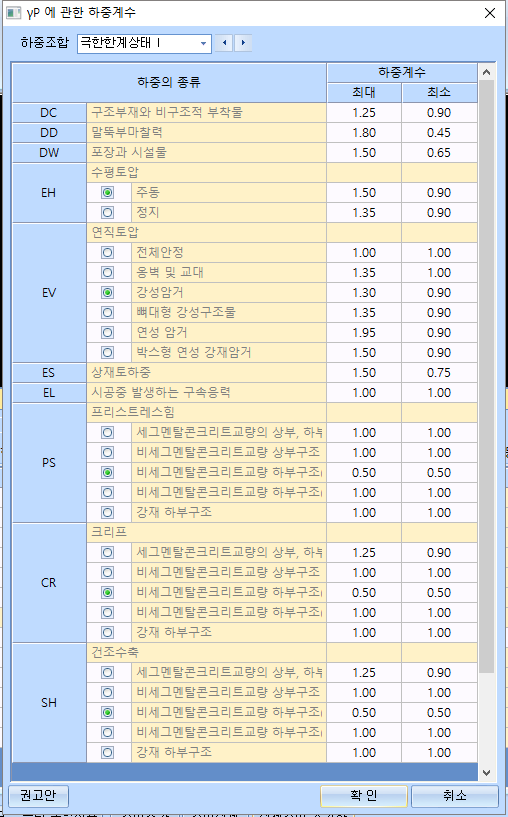Click 강성암거 최대 value 1.30
Viewport: 508px width, 817px height.
pos(364,293)
